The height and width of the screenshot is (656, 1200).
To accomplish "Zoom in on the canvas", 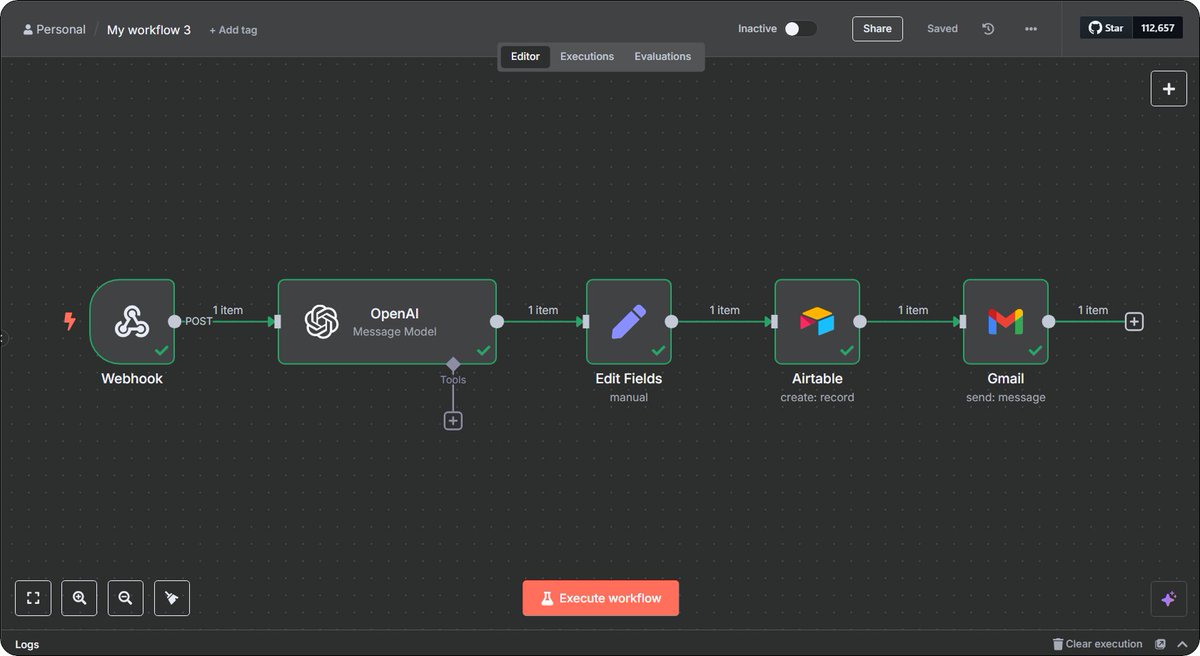I will tap(79, 598).
